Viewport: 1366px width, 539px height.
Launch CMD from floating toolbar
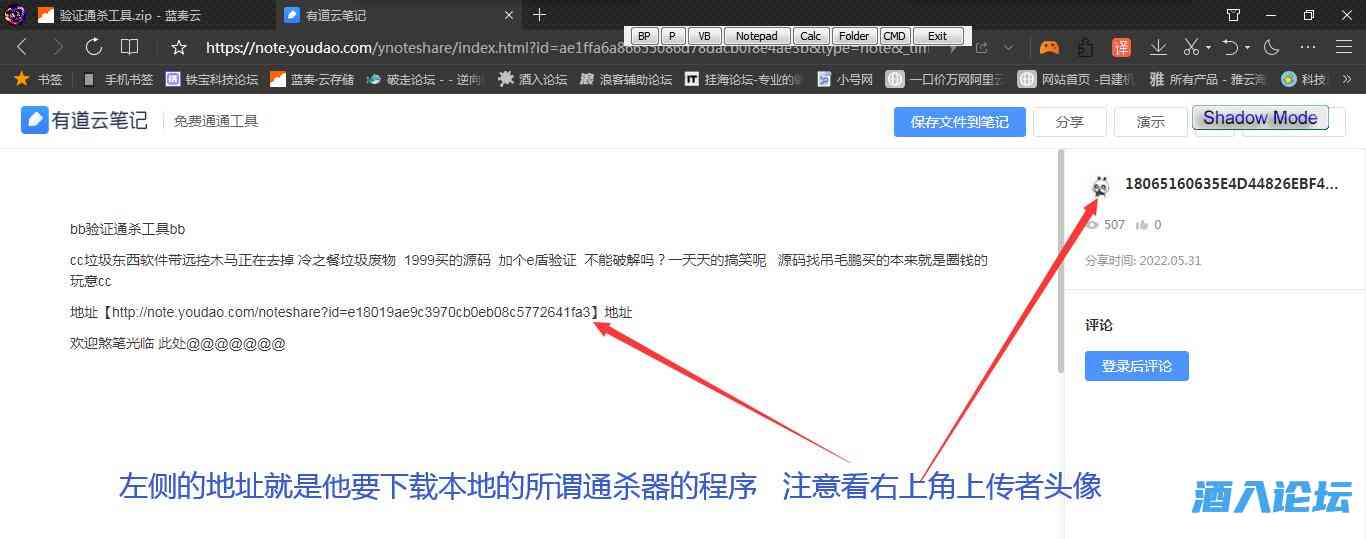(x=894, y=36)
